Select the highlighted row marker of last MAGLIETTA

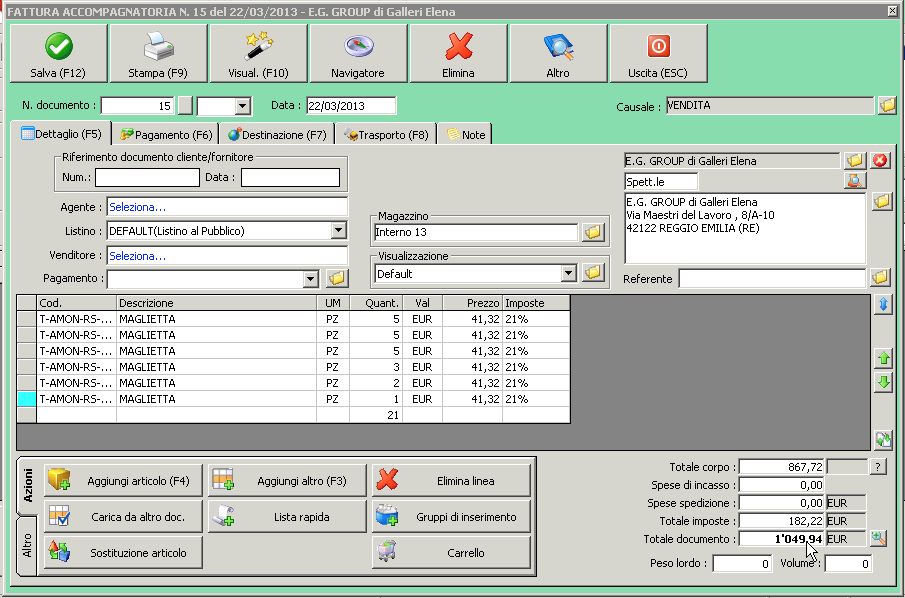27,399
